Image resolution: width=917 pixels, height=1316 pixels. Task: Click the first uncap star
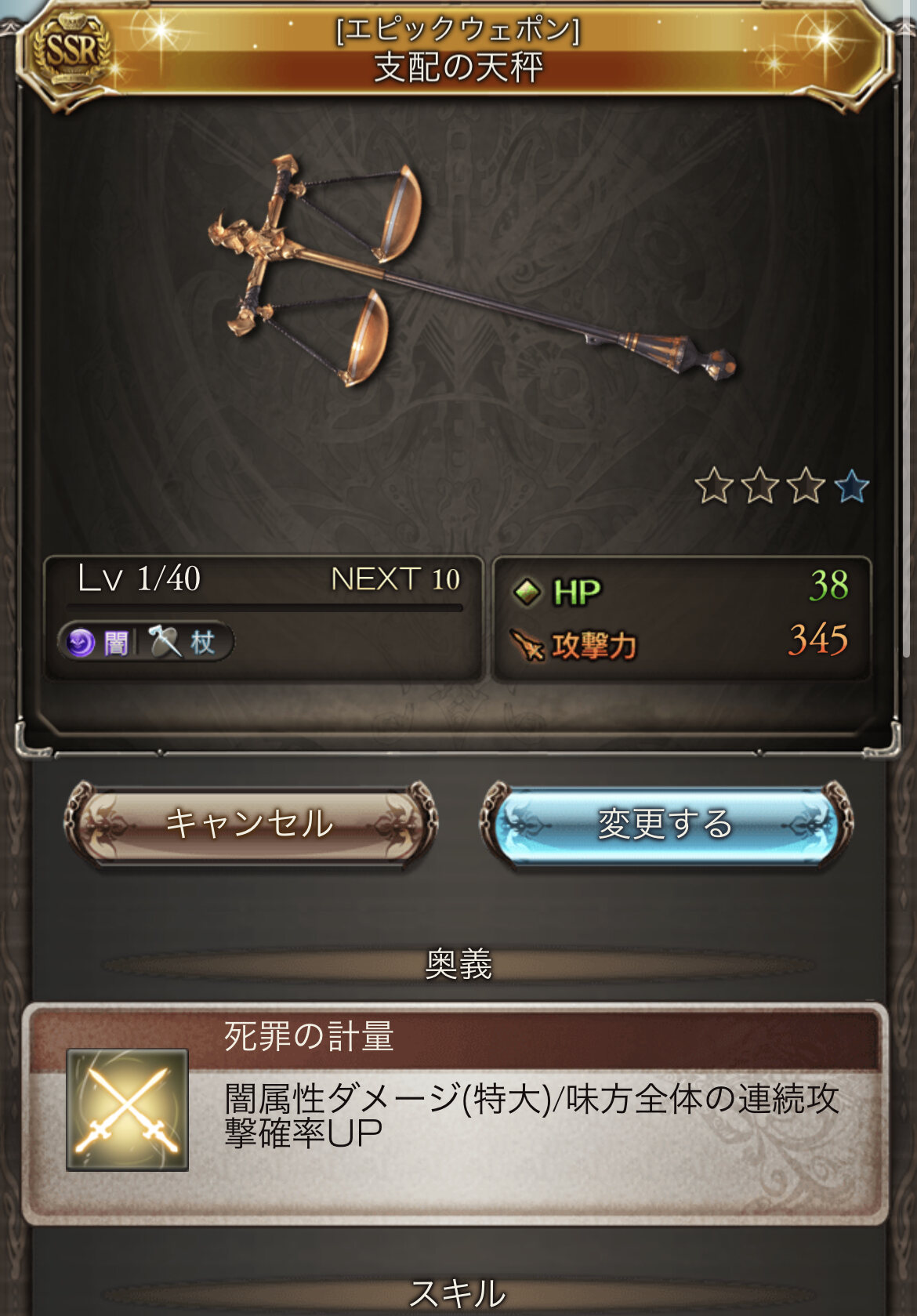[714, 486]
